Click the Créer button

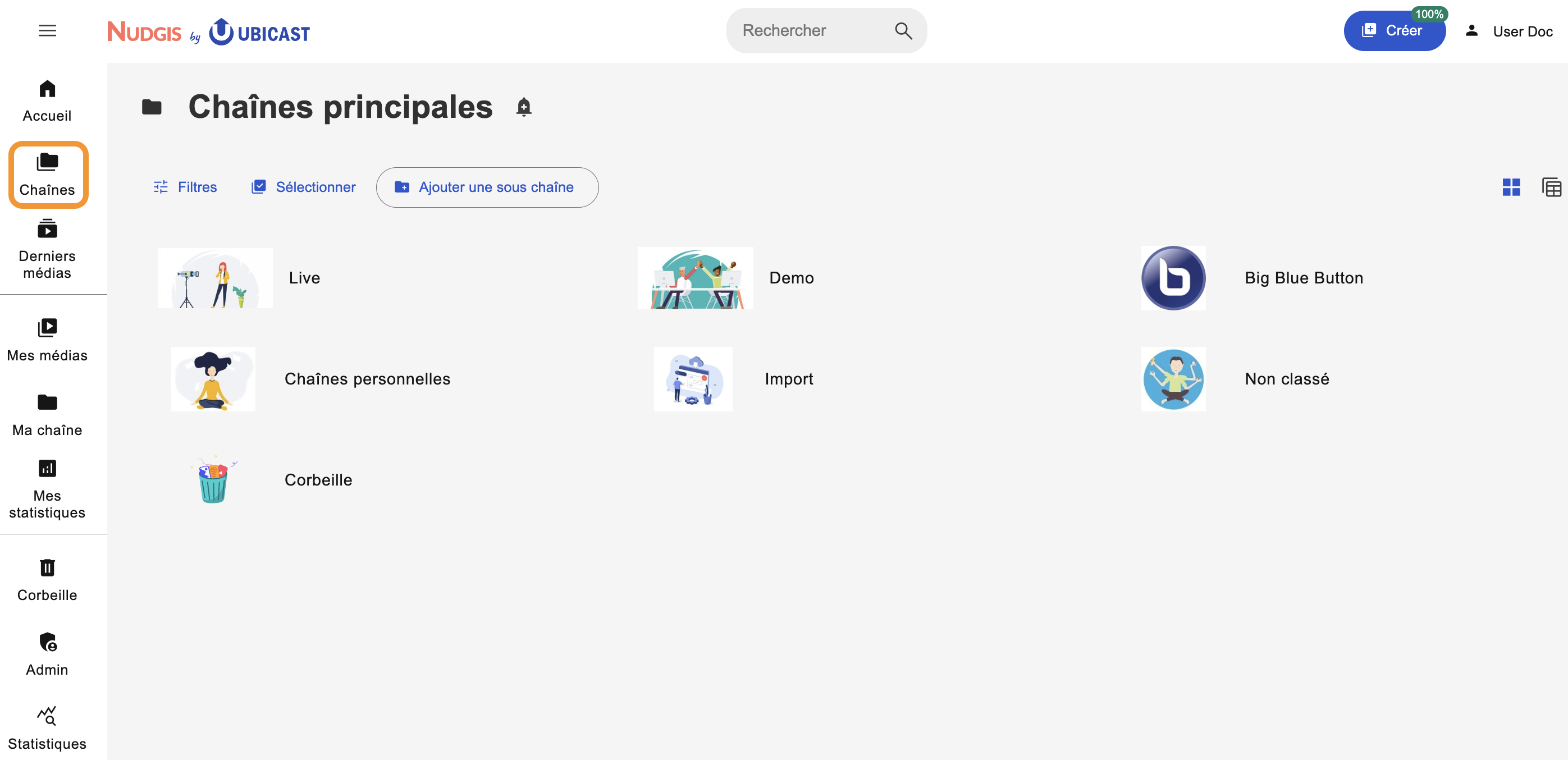pos(1394,30)
